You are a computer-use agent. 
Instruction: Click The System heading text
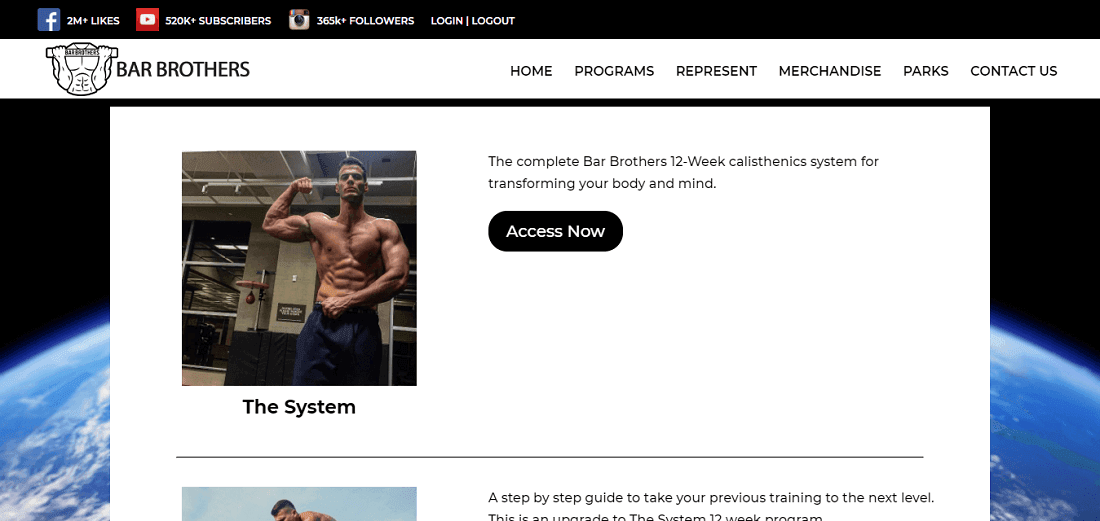(300, 407)
